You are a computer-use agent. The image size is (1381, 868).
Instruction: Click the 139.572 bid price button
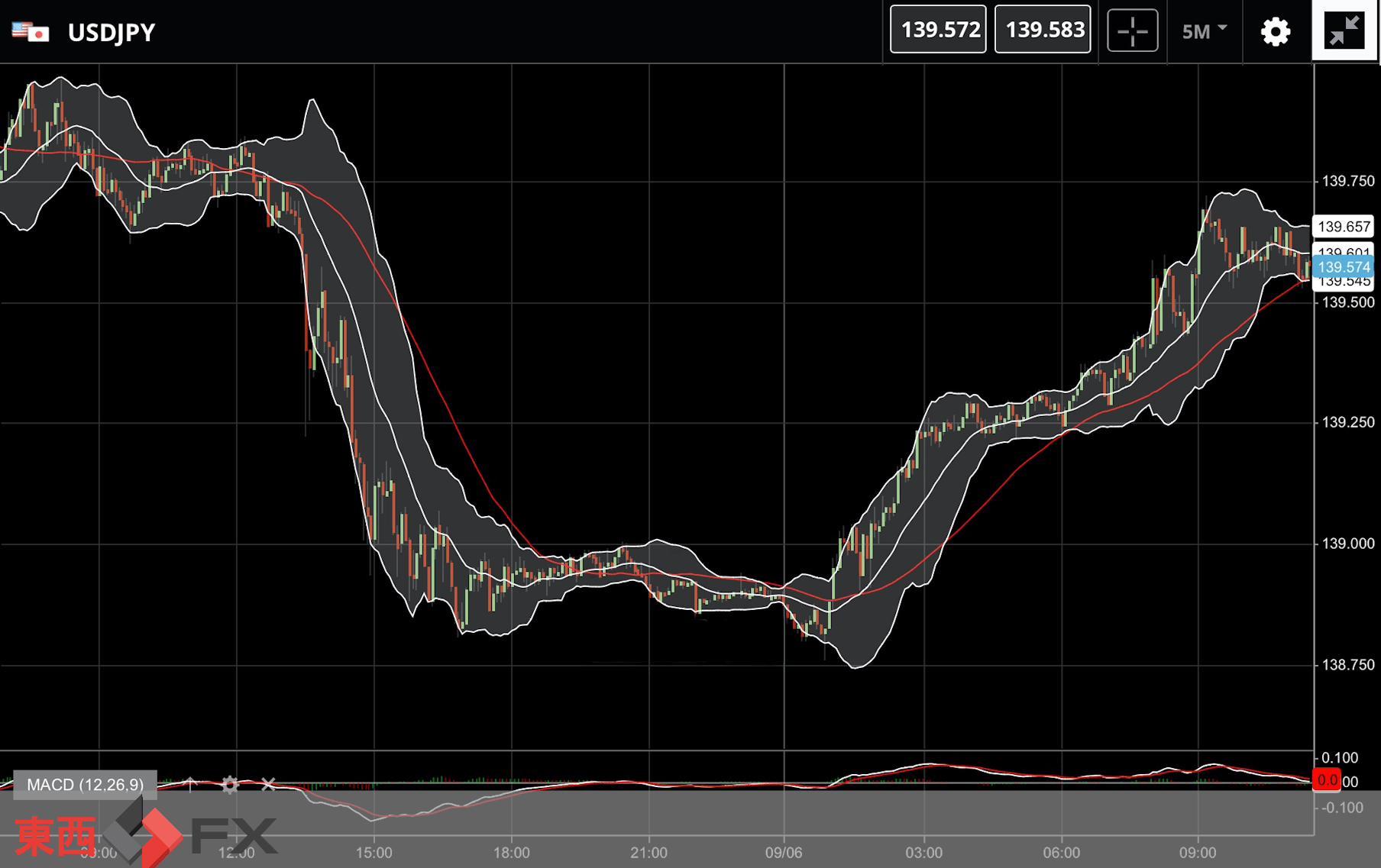938,30
